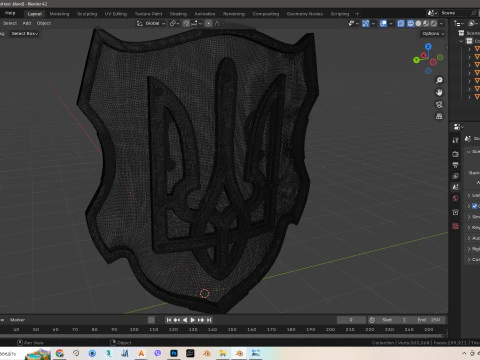480x360 pixels.
Task: Toggle auto keying record button
Action: (x=151, y=320)
